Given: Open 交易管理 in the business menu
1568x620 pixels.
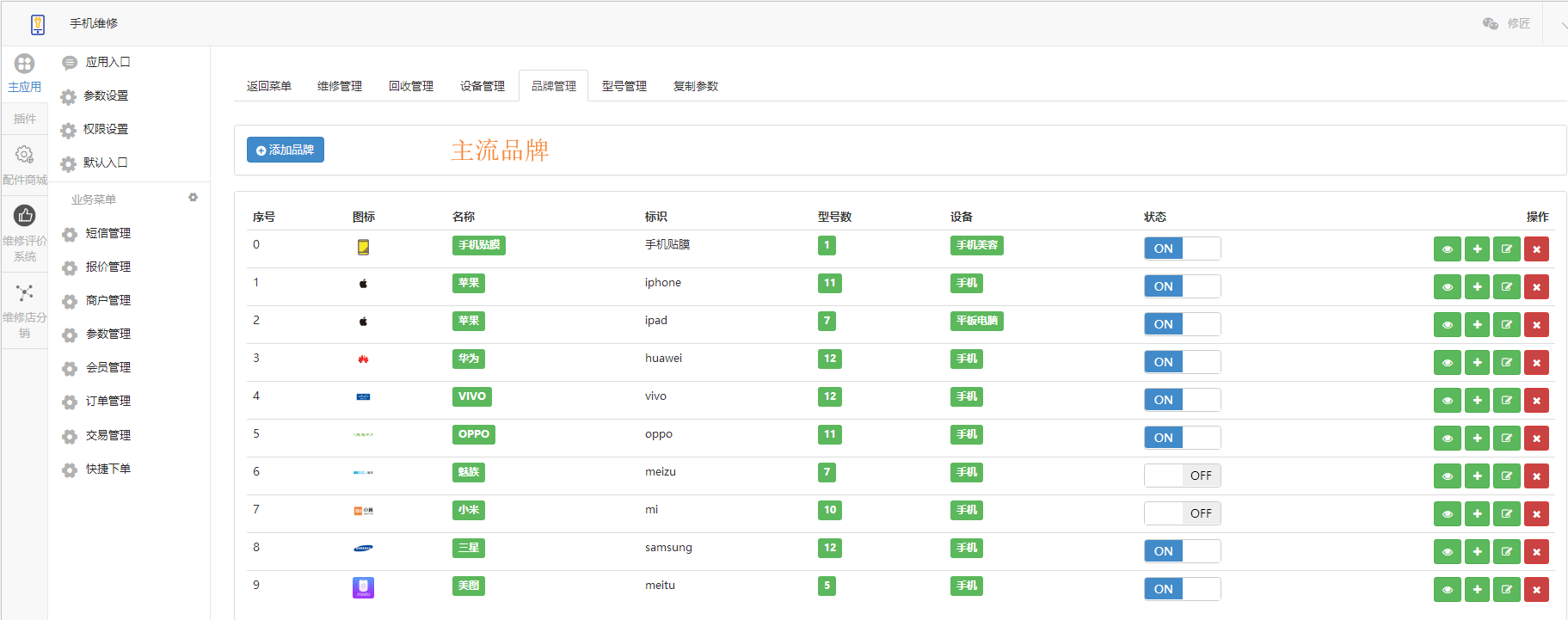Looking at the screenshot, I should pyautogui.click(x=108, y=435).
